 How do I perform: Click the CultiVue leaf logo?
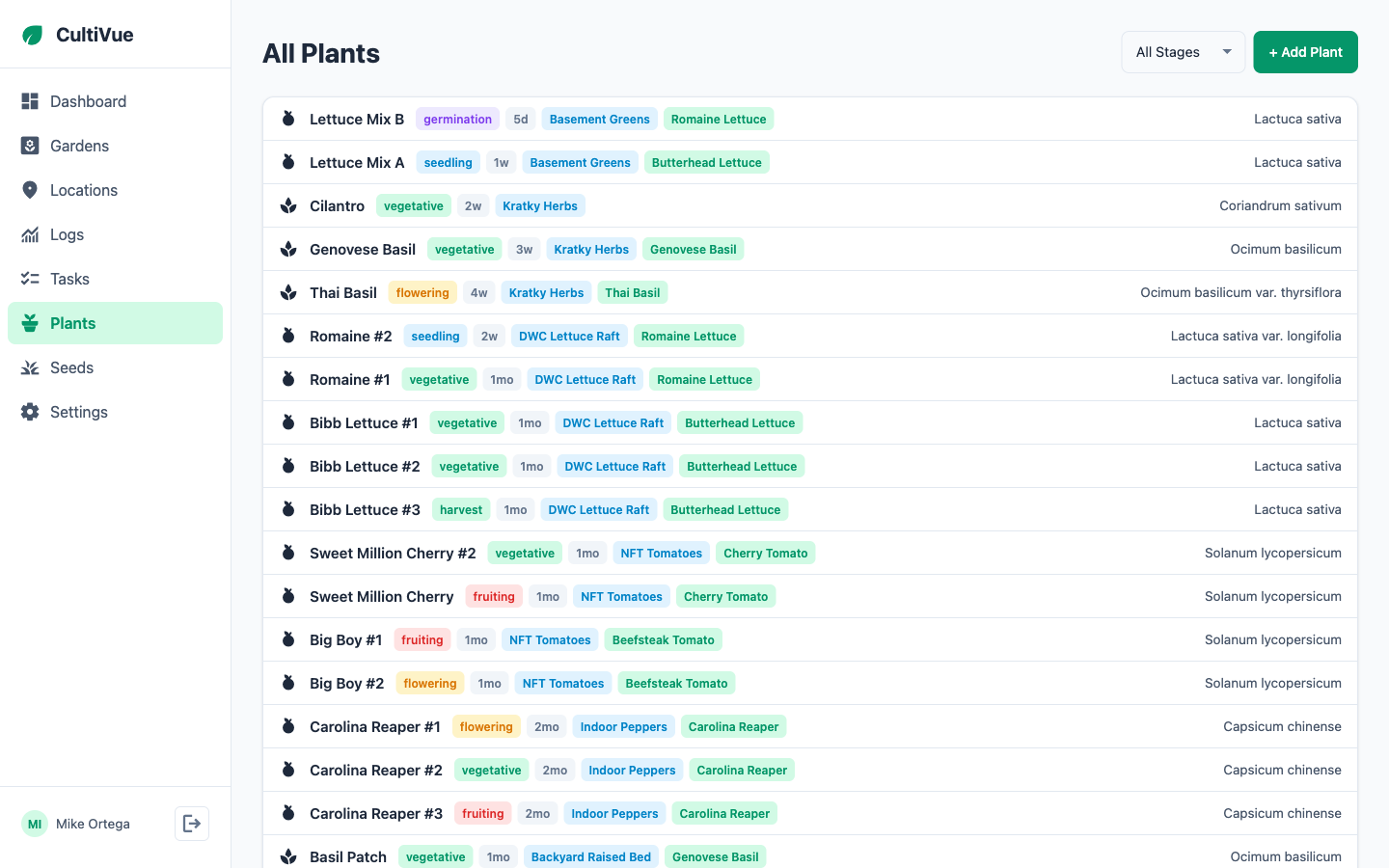pyautogui.click(x=34, y=34)
